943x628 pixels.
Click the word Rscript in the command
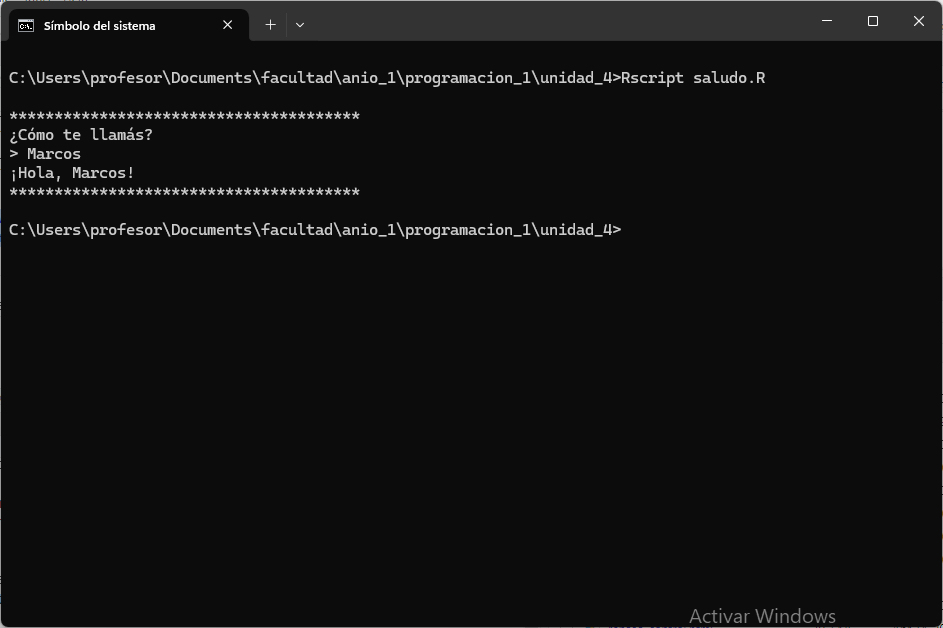[652, 78]
